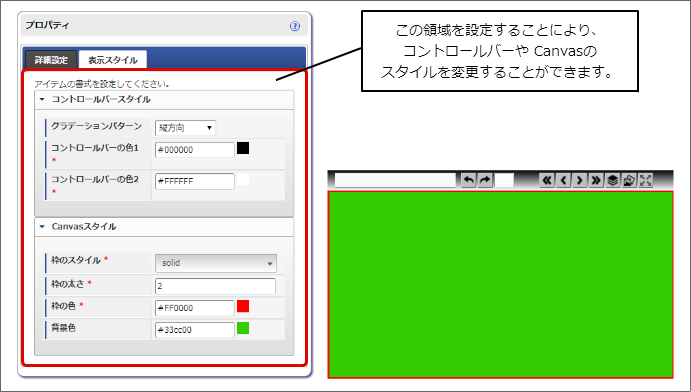Click the green canvas area
This screenshot has width=691, height=392.
pos(501,285)
